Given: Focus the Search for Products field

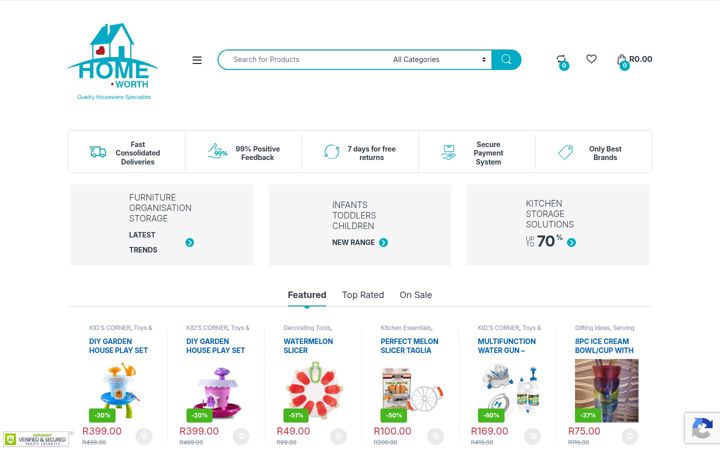Looking at the screenshot, I should pos(303,60).
